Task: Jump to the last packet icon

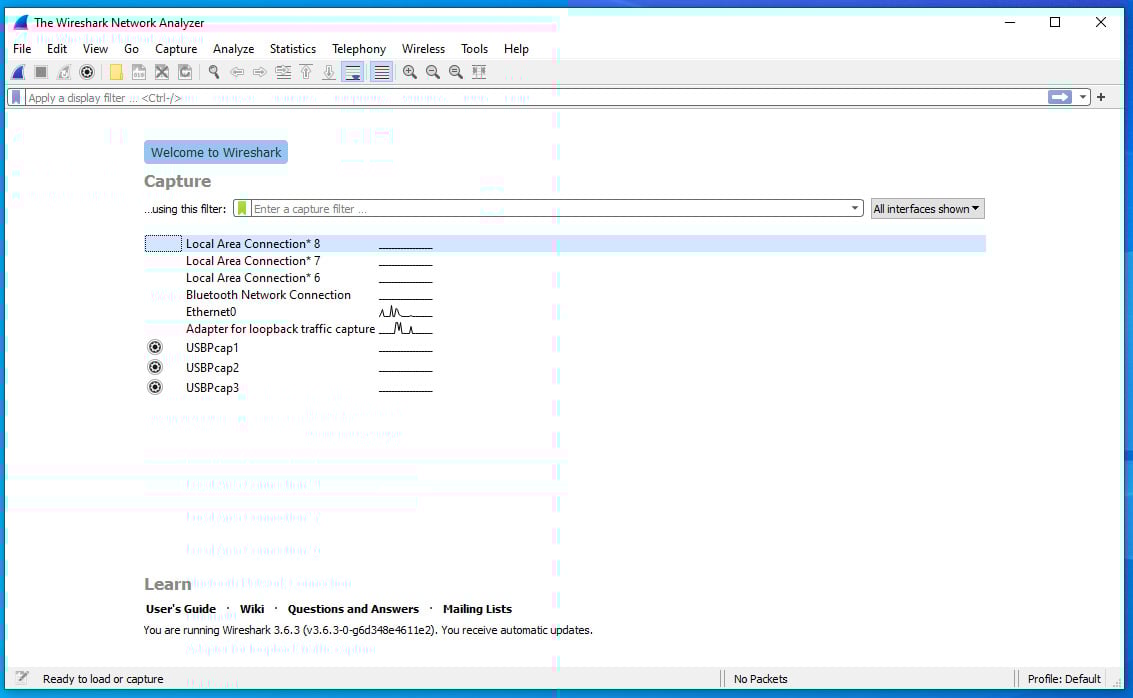Action: pos(329,72)
